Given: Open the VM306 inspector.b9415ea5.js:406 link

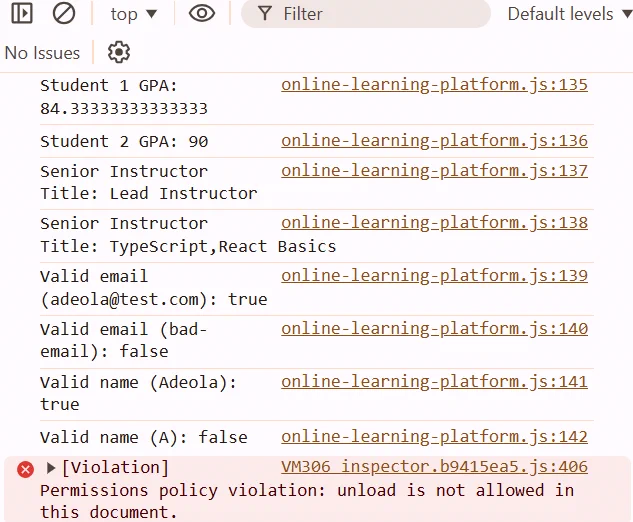Looking at the screenshot, I should coord(434,467).
